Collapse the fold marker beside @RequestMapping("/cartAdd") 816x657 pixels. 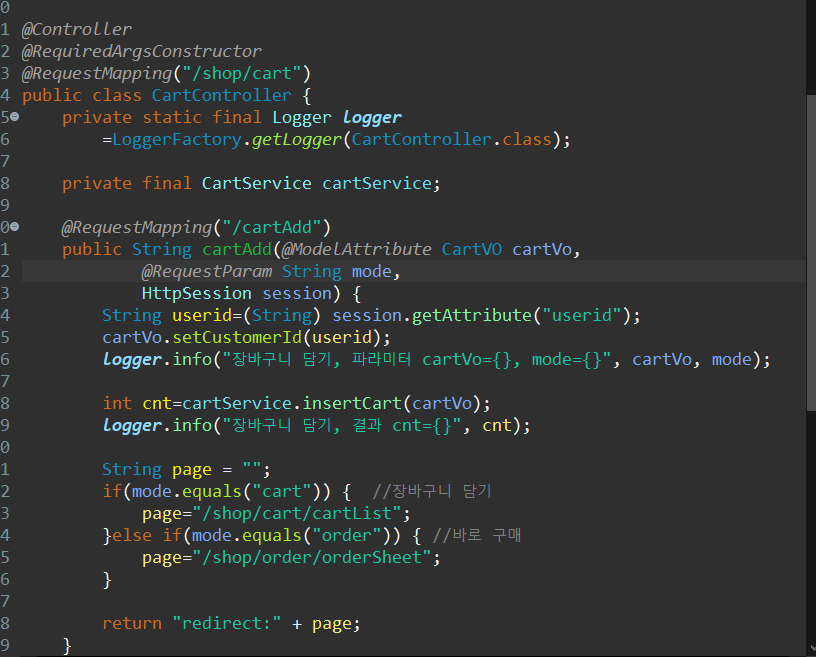[x=15, y=227]
